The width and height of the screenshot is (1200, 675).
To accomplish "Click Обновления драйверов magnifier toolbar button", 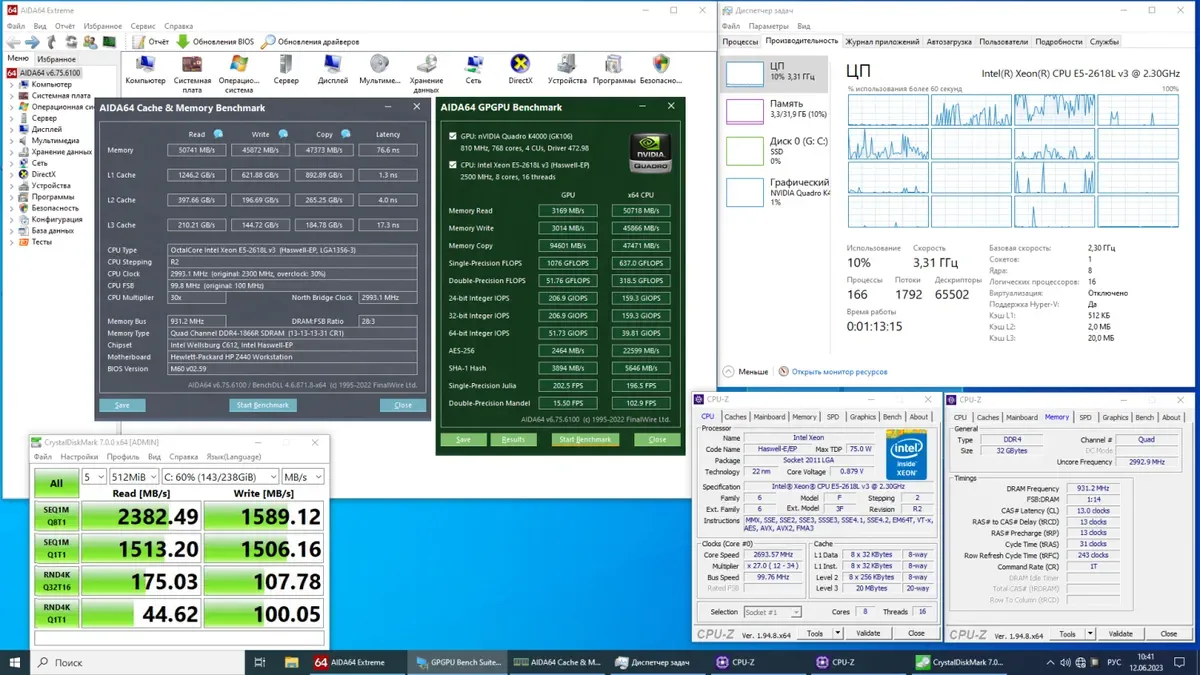I will [x=310, y=42].
